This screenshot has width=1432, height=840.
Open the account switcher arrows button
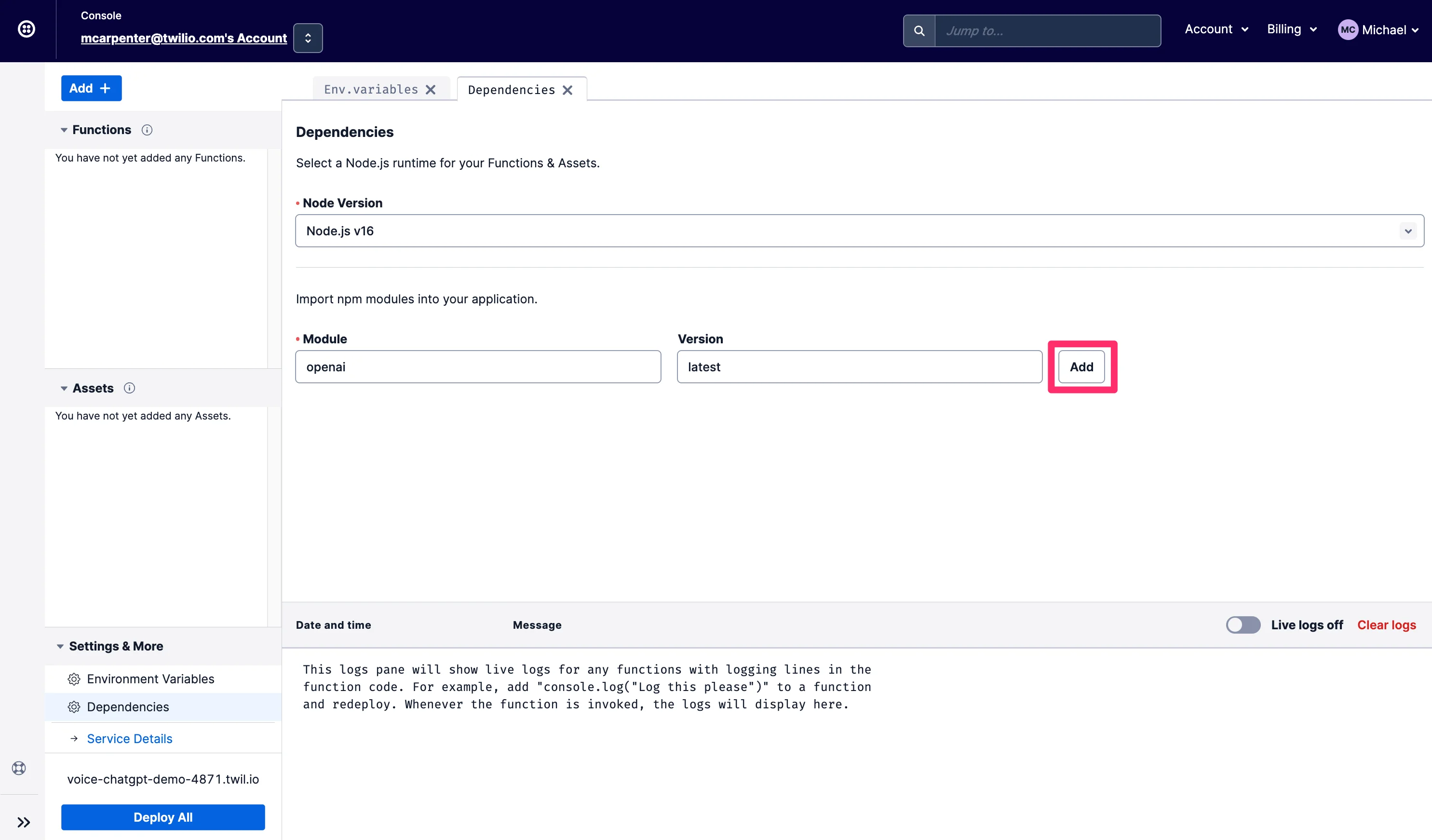[308, 38]
